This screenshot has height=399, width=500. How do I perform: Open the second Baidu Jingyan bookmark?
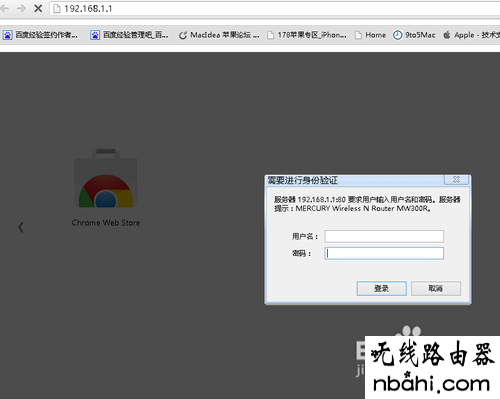[x=130, y=35]
